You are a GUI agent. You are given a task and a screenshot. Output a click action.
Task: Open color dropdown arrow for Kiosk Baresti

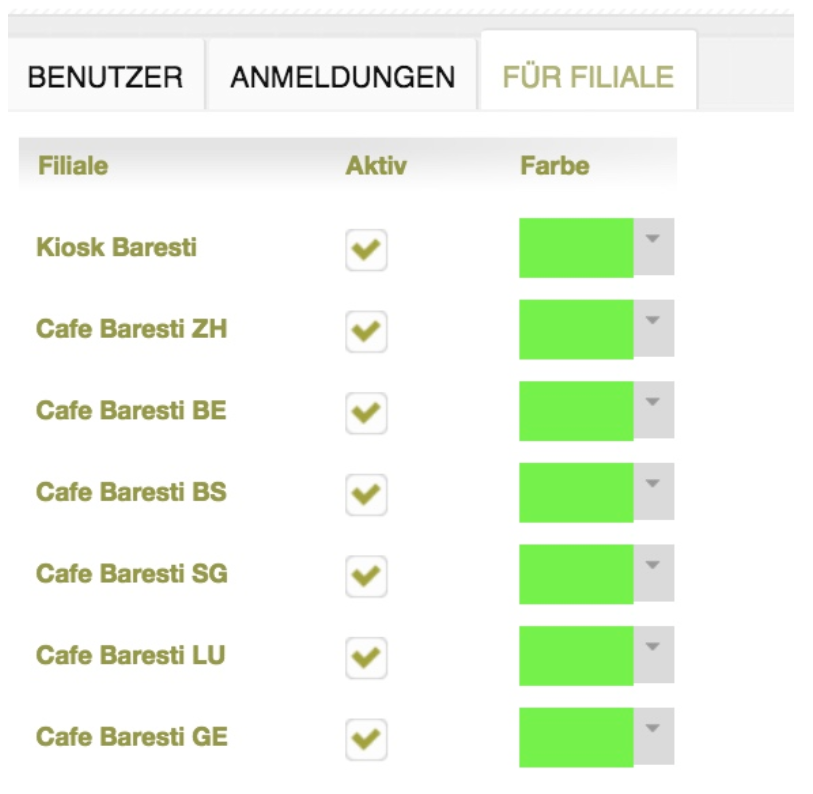(x=653, y=247)
